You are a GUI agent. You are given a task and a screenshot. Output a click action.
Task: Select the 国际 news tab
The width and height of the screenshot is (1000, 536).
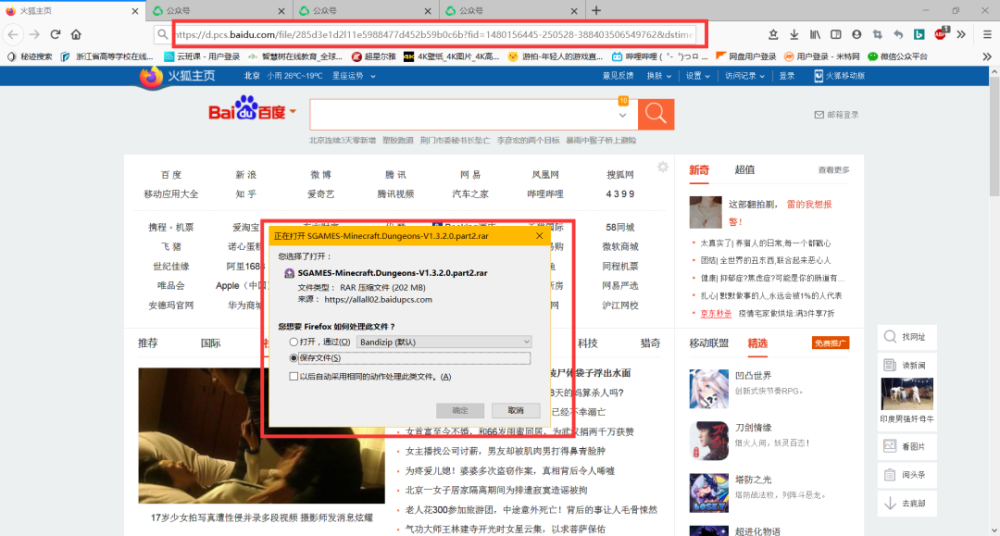(x=210, y=343)
